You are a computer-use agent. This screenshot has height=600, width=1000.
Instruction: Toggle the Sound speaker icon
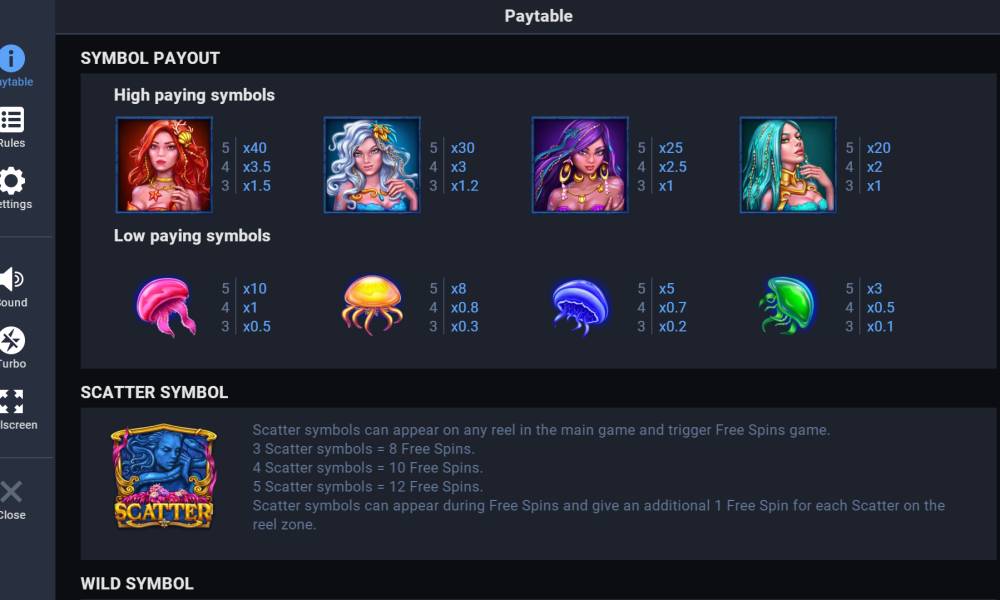pos(12,279)
